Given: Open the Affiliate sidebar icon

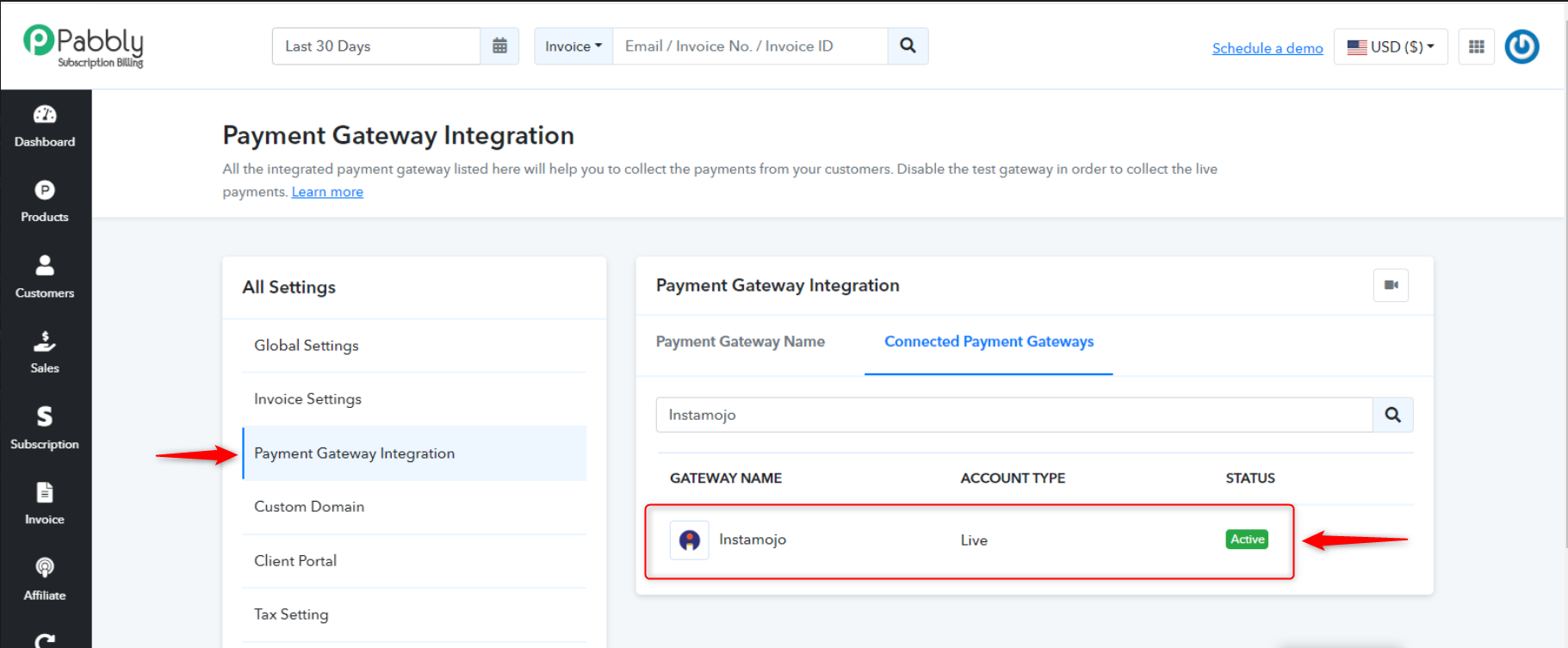Looking at the screenshot, I should click(45, 579).
